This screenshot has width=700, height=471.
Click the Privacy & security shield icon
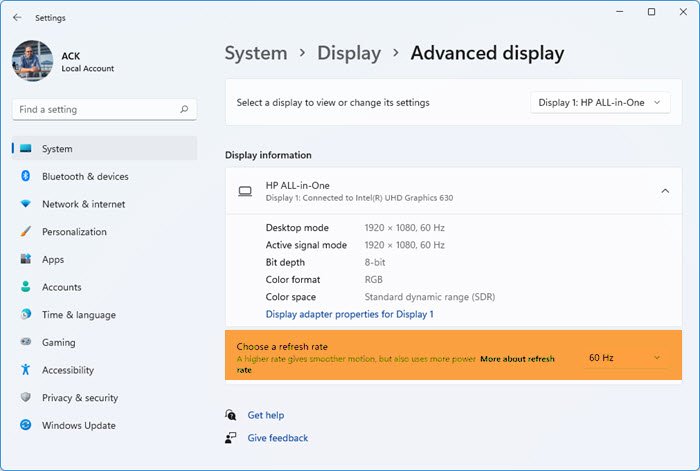[26, 398]
